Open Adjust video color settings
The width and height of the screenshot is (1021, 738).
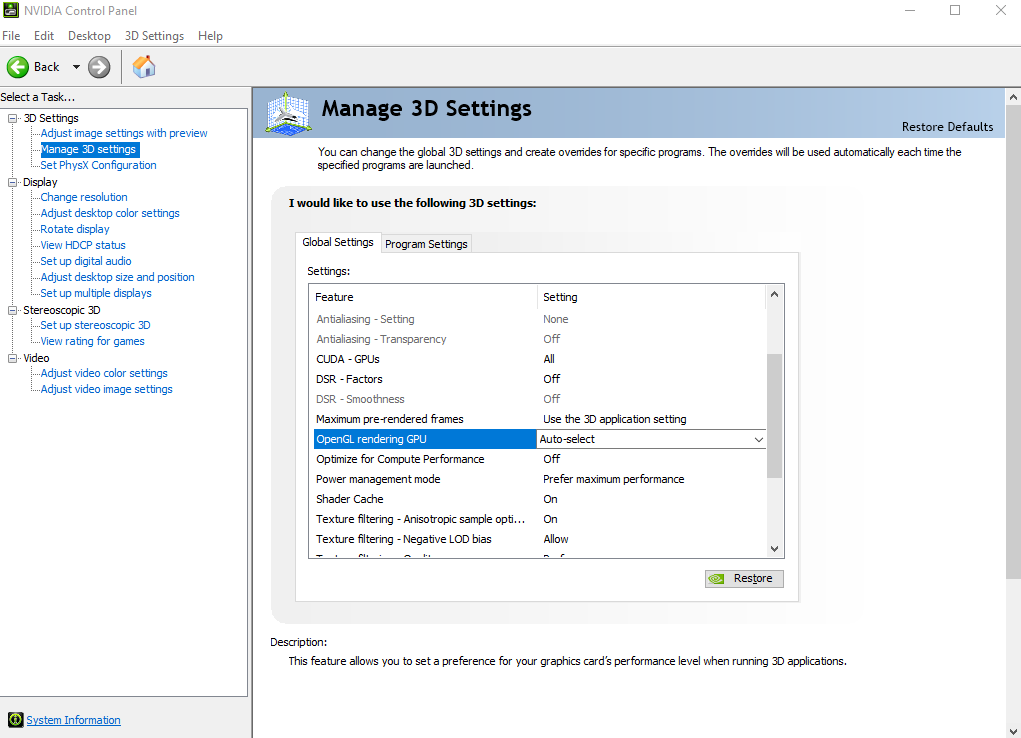(x=104, y=373)
